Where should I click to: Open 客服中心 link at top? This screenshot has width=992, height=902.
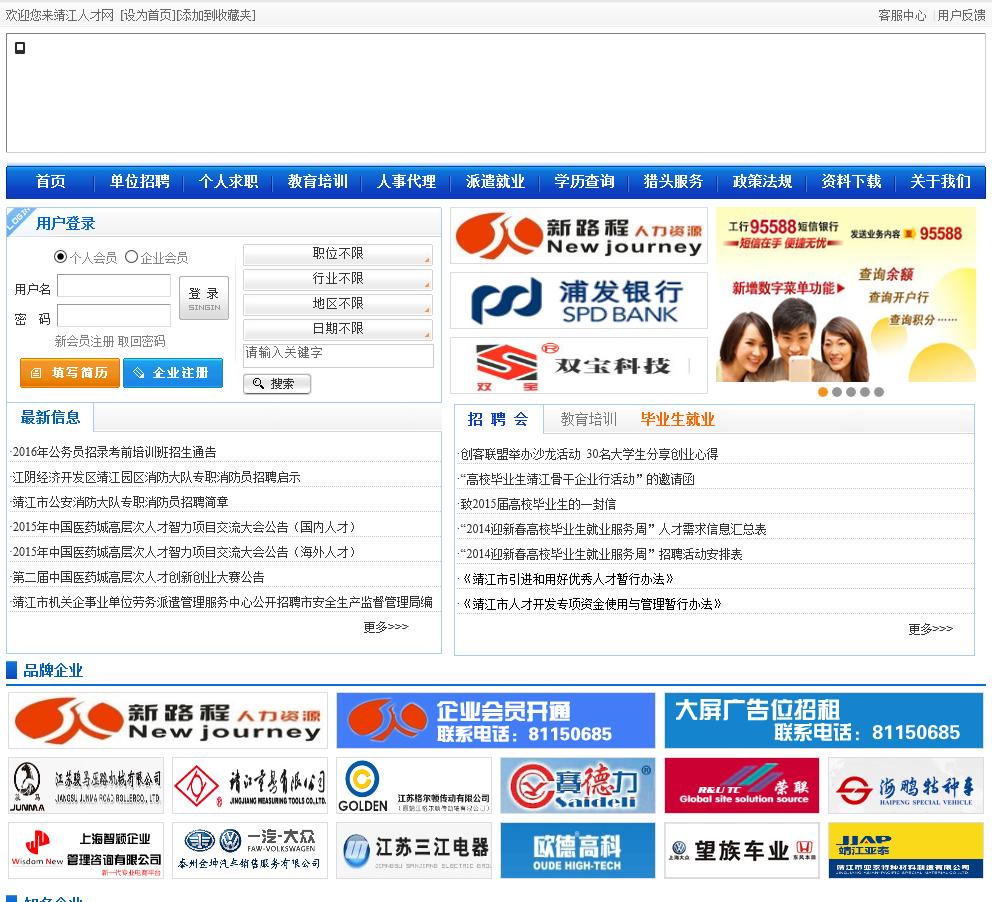[x=902, y=15]
